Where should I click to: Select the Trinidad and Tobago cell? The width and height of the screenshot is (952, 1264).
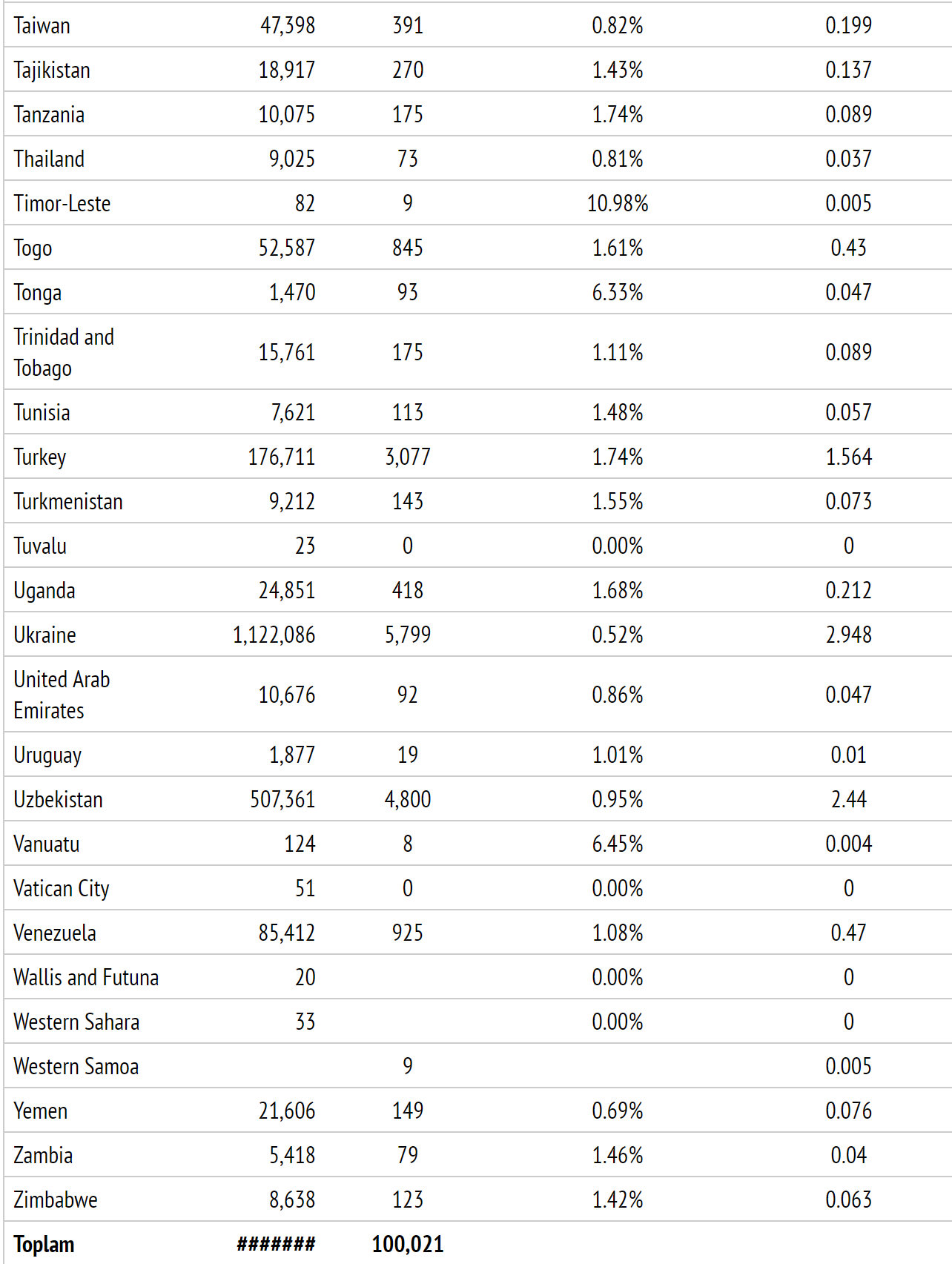[x=64, y=352]
